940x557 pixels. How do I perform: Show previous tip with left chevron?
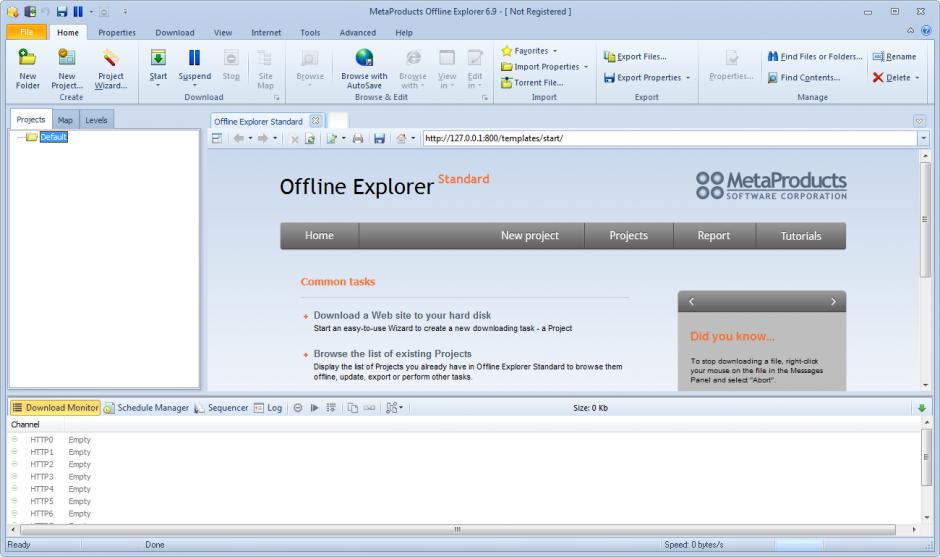pyautogui.click(x=691, y=302)
